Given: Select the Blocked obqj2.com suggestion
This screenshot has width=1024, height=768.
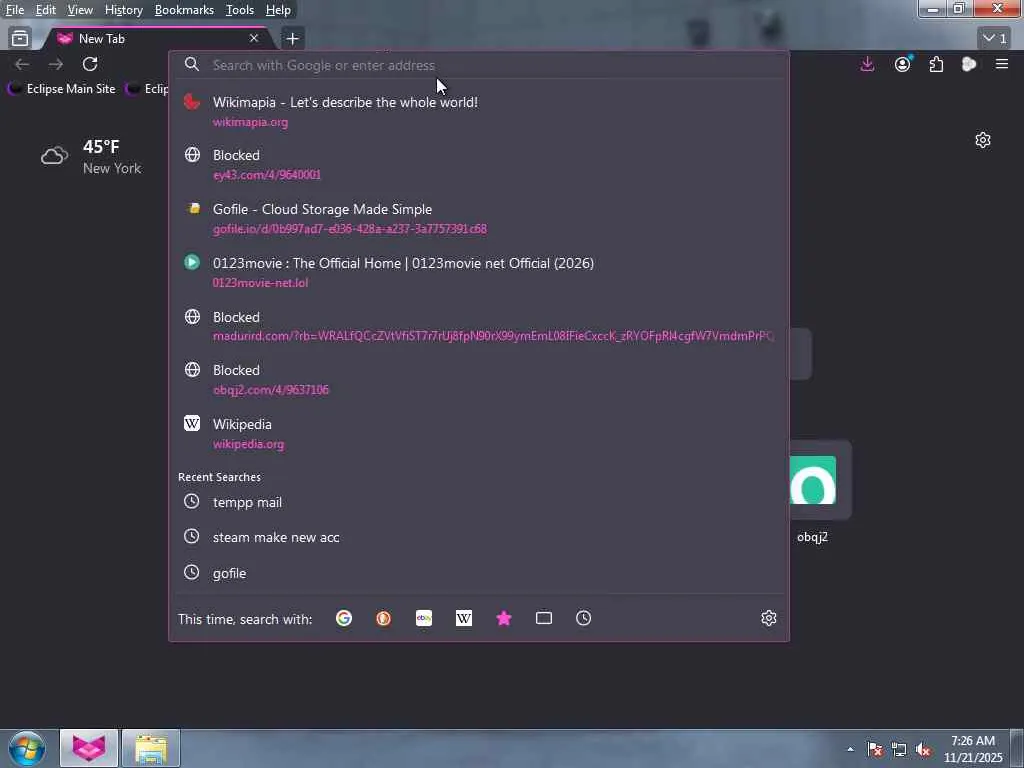Looking at the screenshot, I should [479, 379].
